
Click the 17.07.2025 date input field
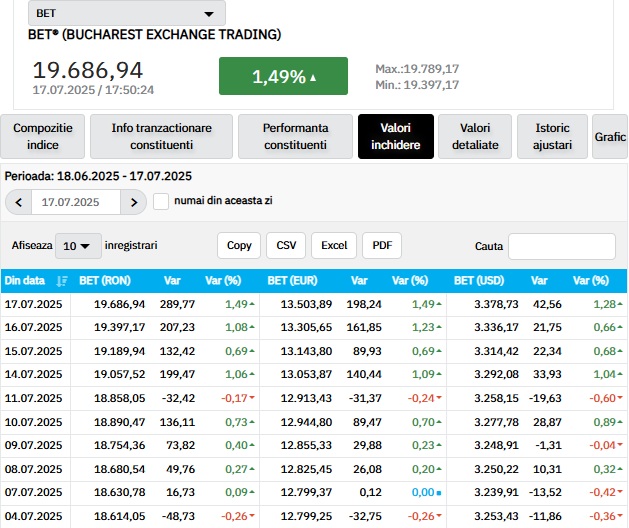tap(75, 202)
